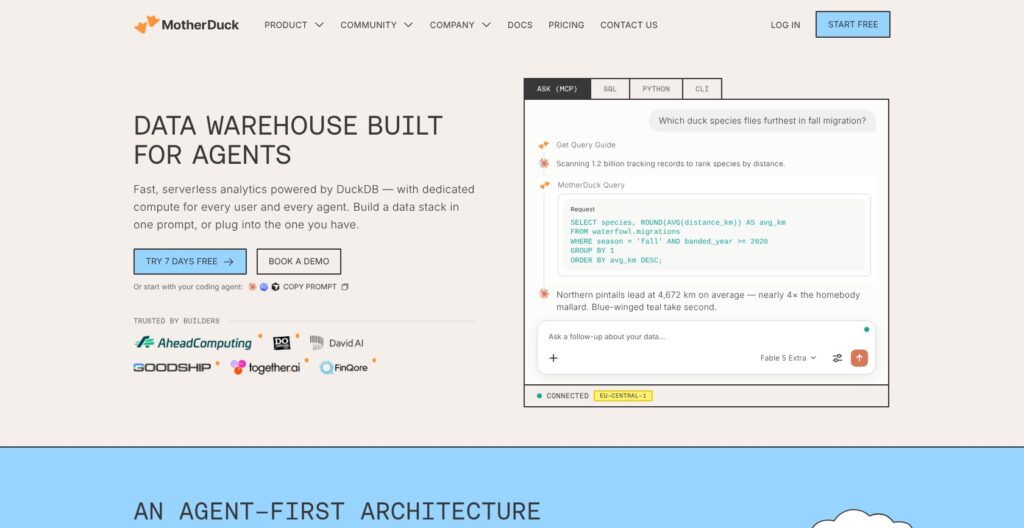Screen dimensions: 1024x528
Task: Click 'Scanning 1.2 billion tracking records' text
Action: pos(671,164)
